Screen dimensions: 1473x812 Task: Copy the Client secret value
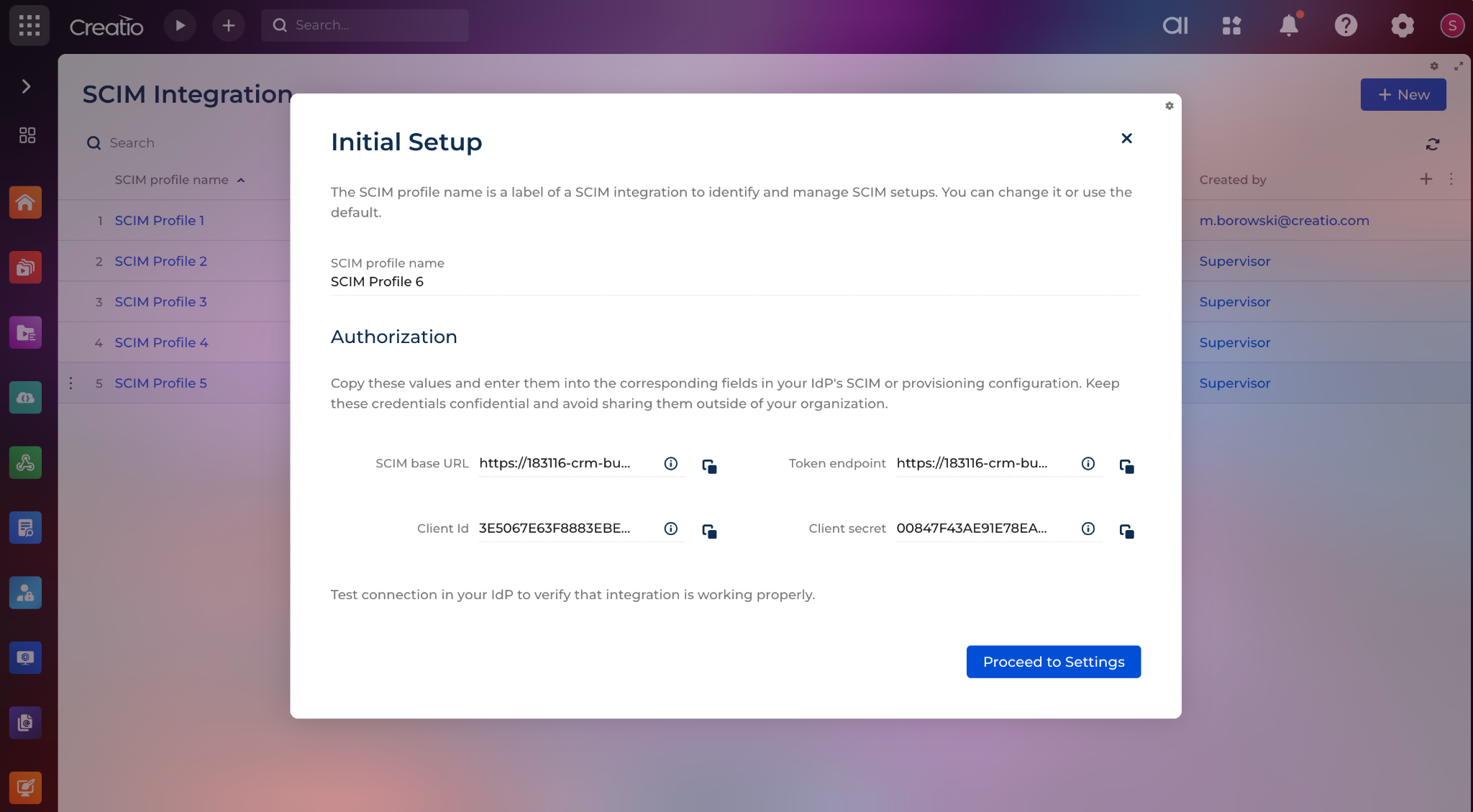pyautogui.click(x=1126, y=531)
